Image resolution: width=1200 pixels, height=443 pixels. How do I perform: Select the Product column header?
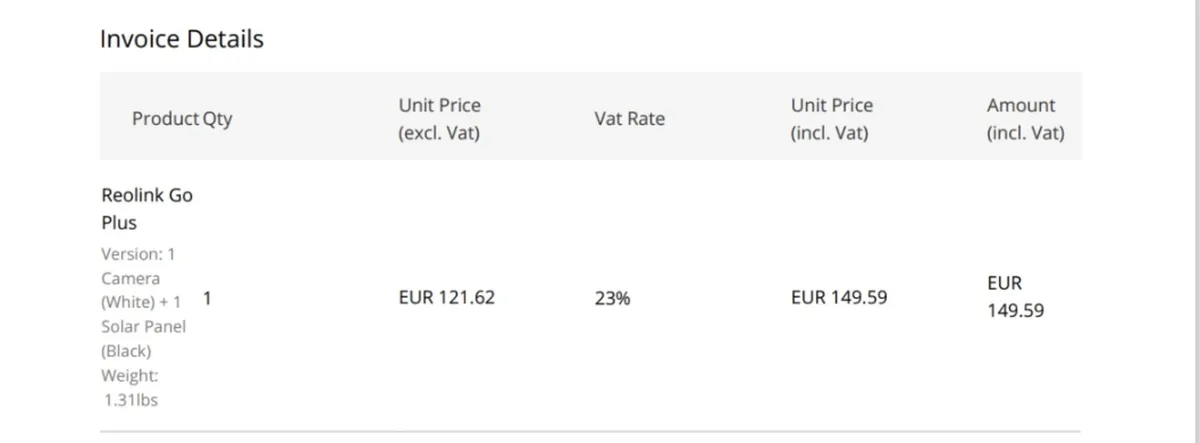click(x=165, y=119)
